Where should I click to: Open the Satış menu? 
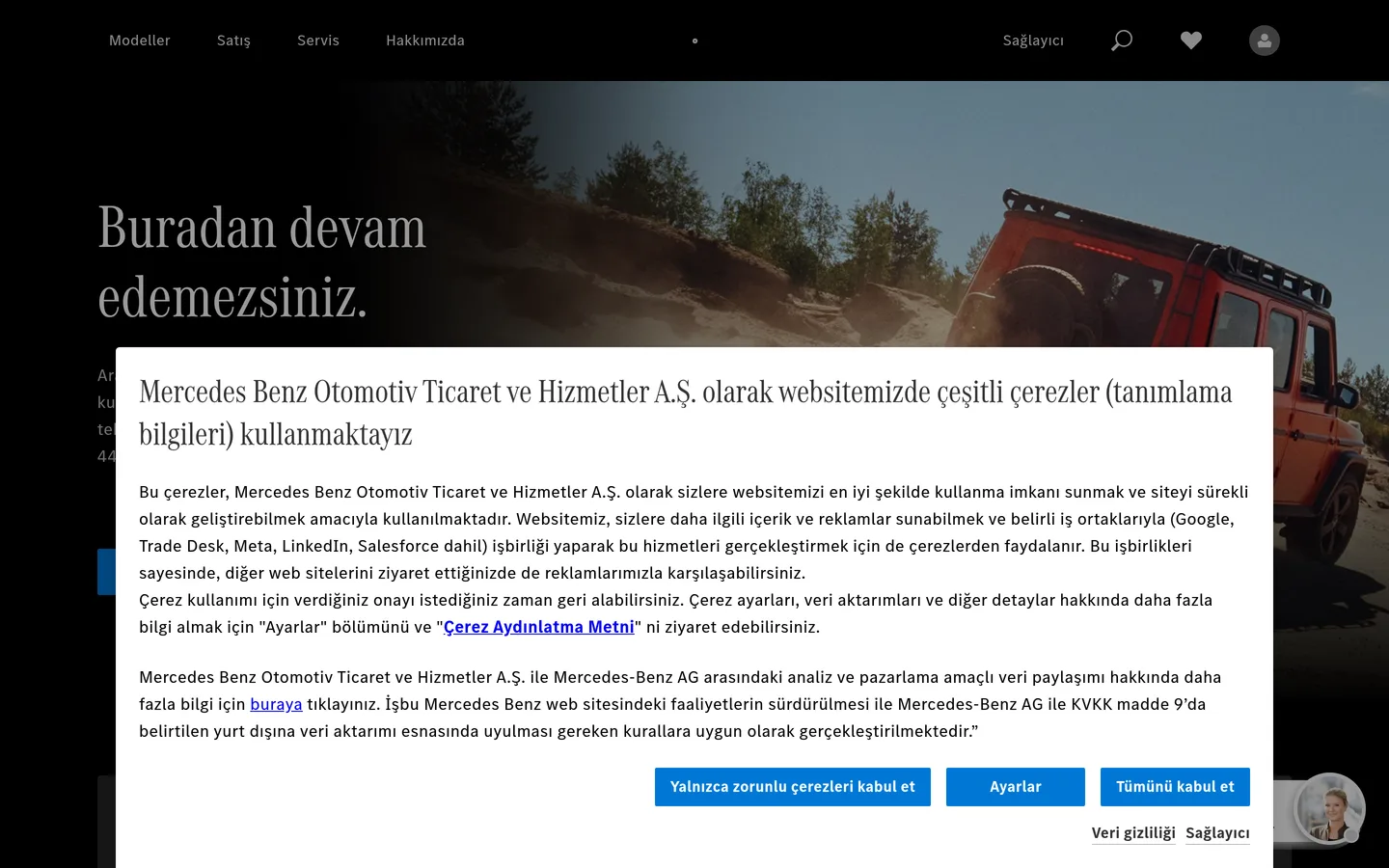tap(233, 41)
